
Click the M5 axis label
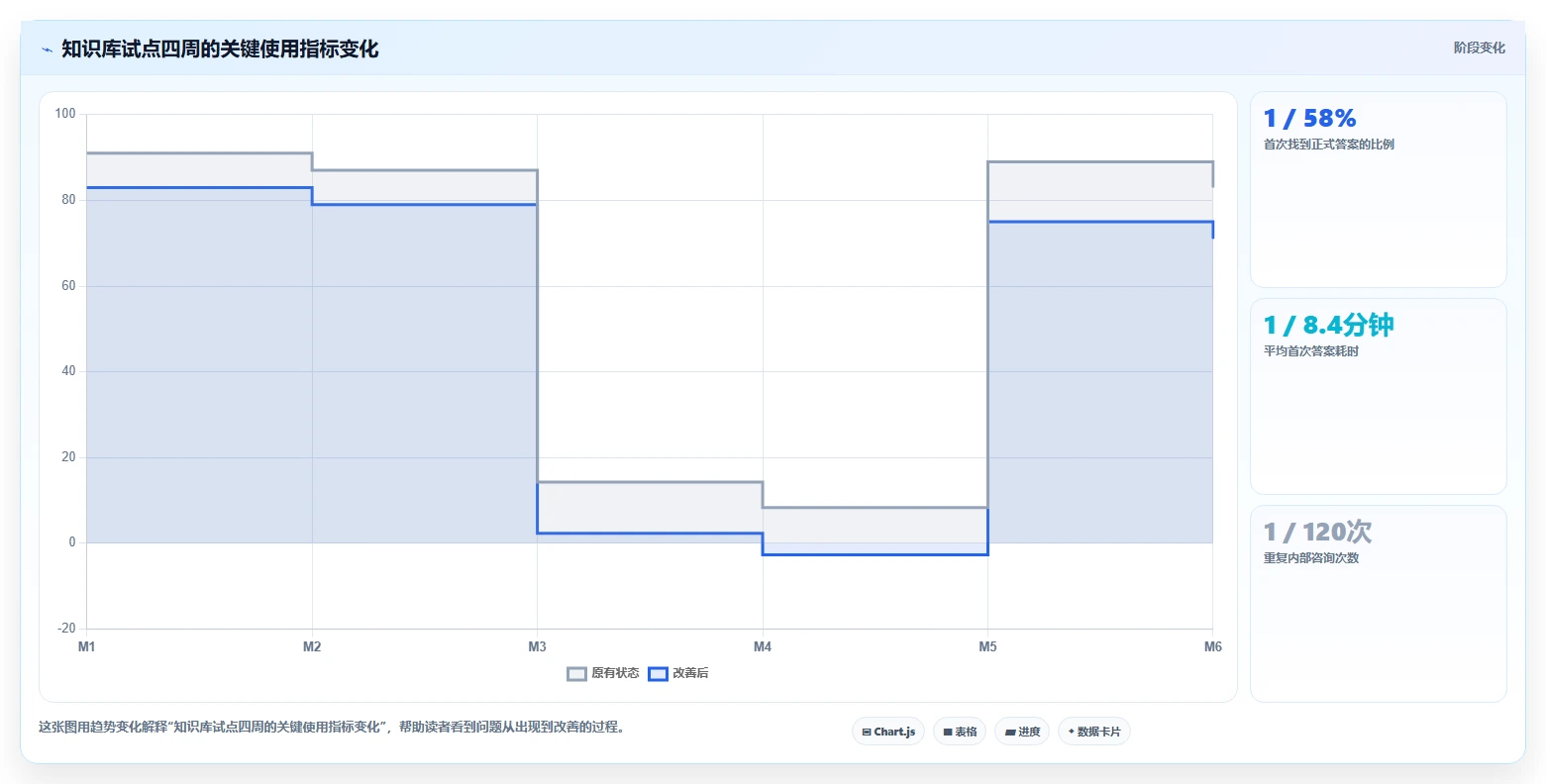(987, 647)
